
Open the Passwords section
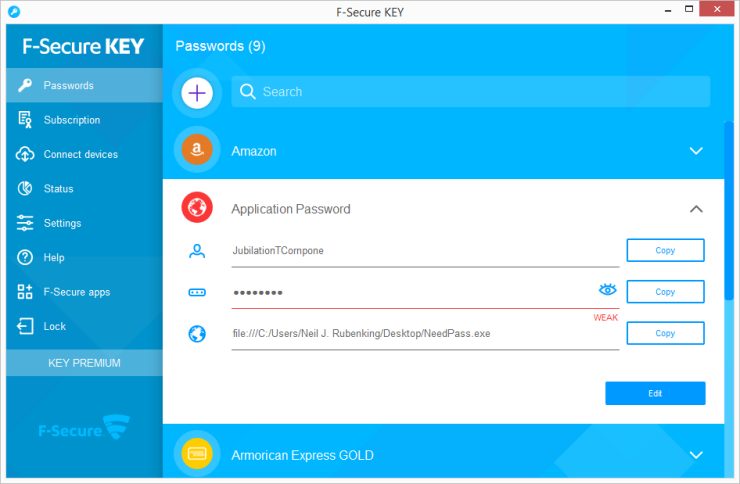[84, 85]
